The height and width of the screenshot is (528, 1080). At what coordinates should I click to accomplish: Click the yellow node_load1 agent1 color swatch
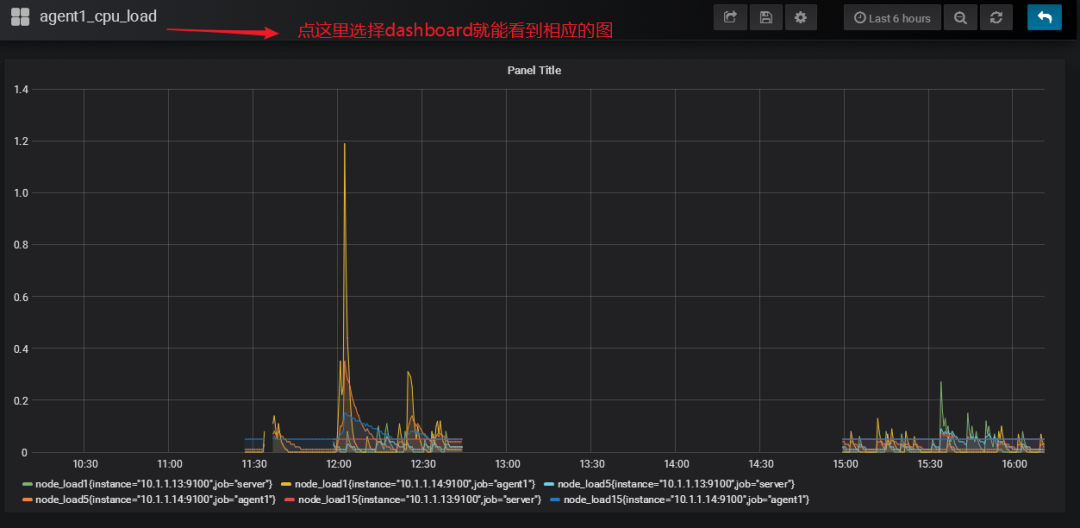click(x=287, y=485)
